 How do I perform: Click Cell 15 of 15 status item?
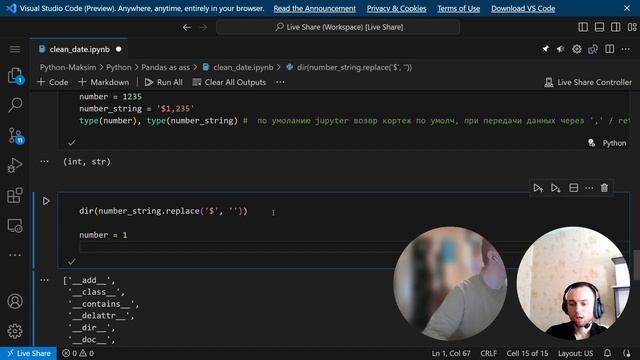[x=527, y=353]
